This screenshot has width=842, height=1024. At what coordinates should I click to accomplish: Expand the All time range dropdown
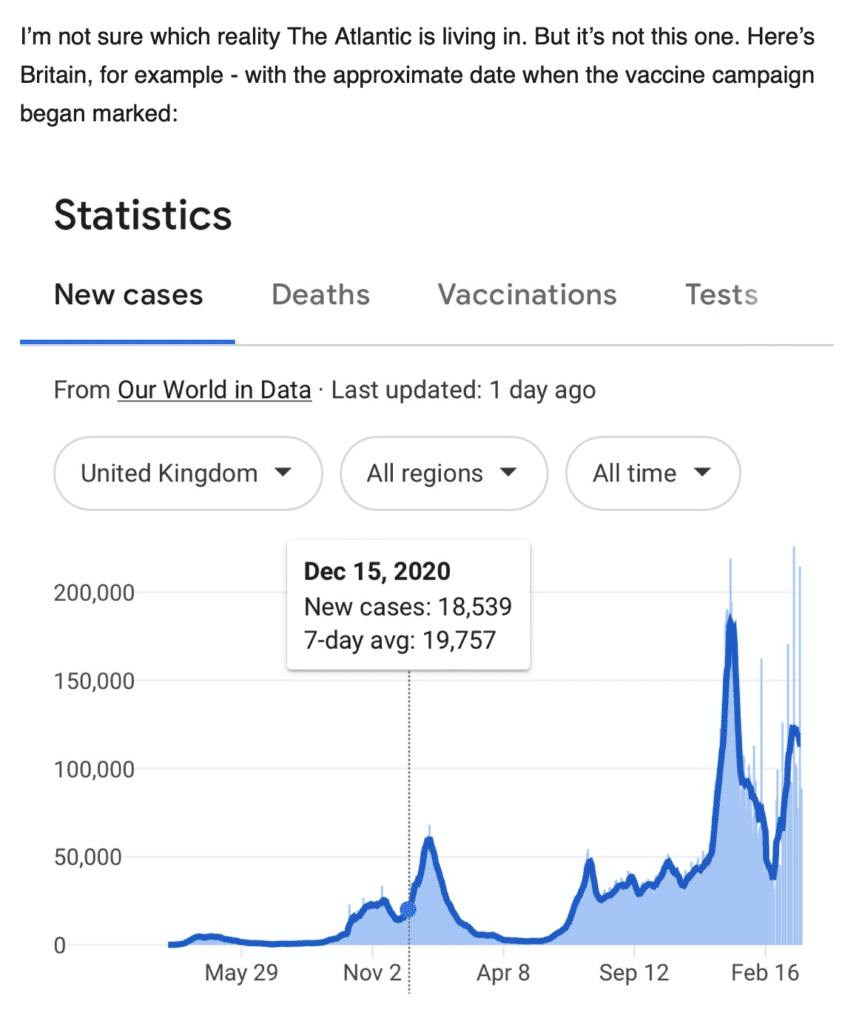coord(653,473)
